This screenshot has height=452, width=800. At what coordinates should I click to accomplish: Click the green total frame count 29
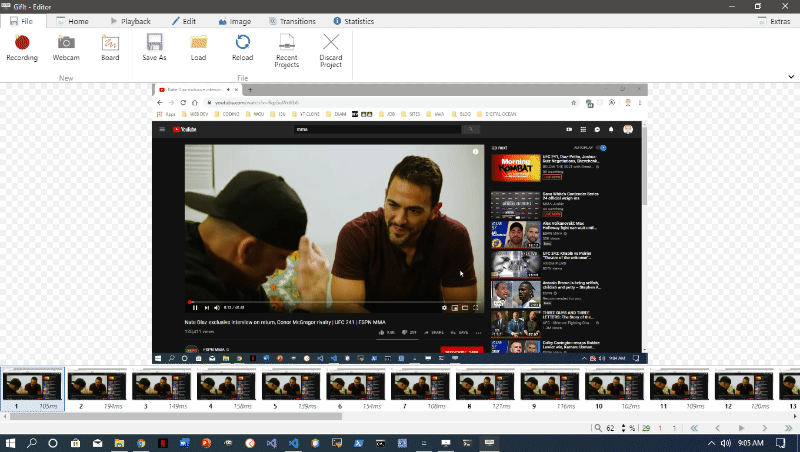point(646,428)
